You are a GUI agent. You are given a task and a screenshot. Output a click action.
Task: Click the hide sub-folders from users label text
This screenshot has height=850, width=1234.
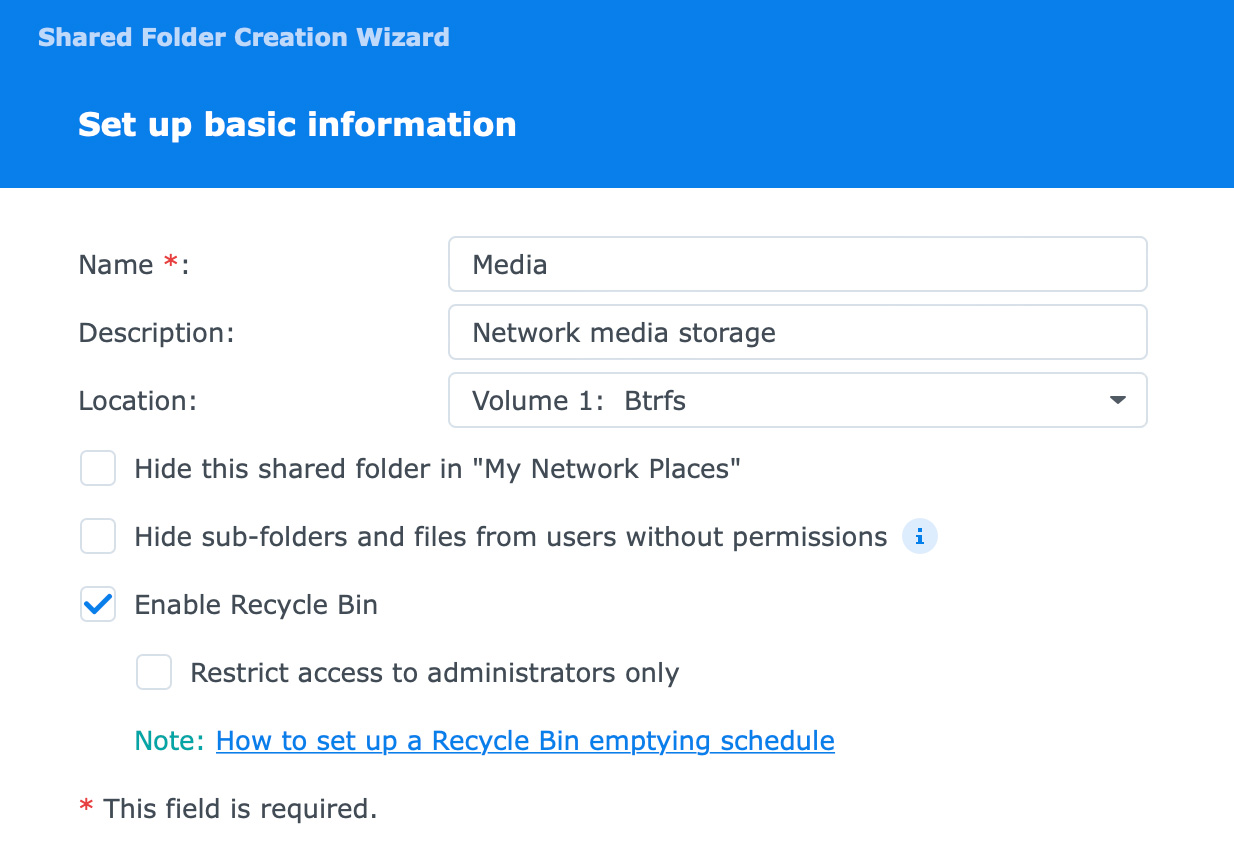510,537
